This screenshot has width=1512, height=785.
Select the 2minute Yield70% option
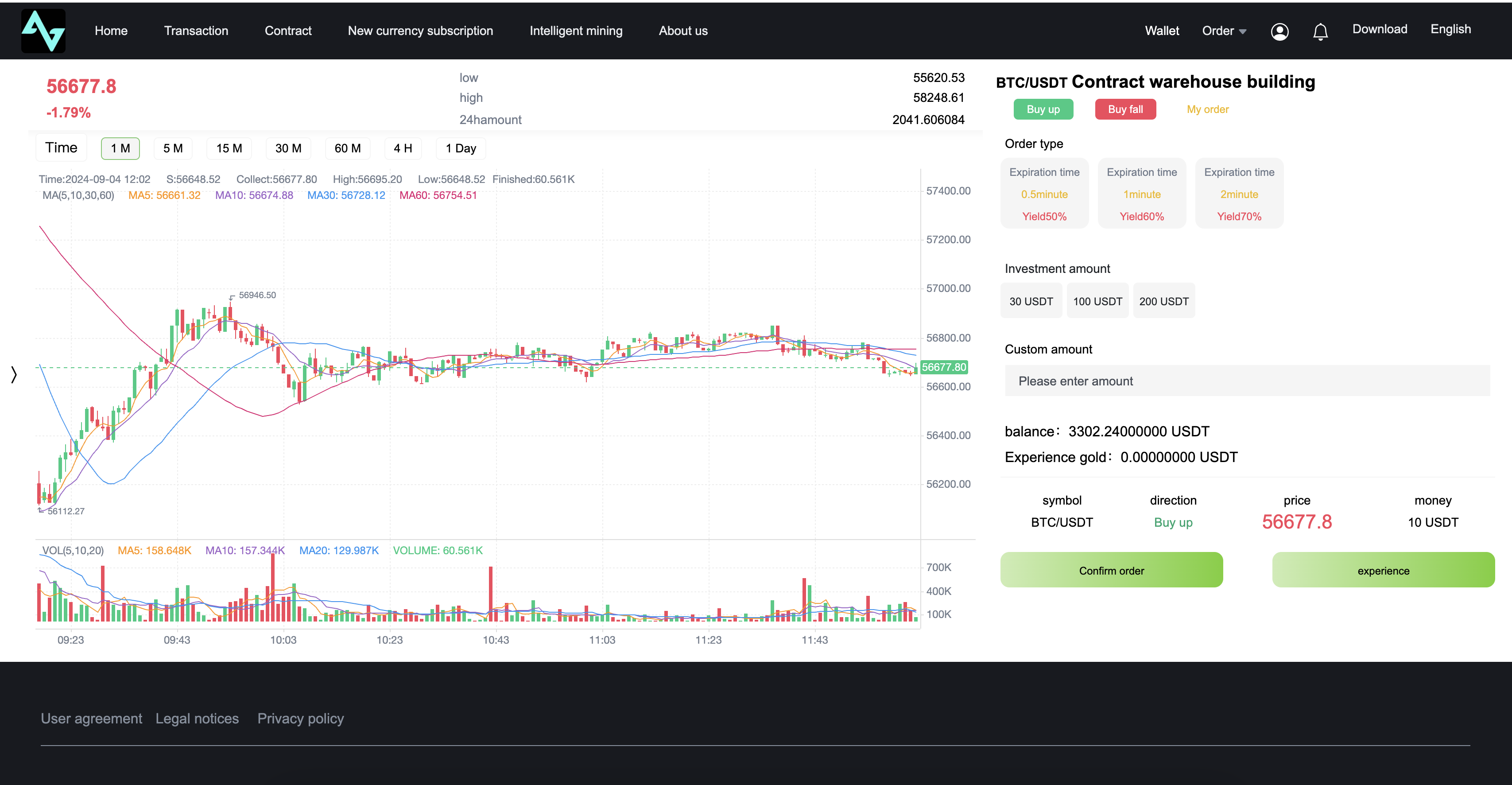click(x=1239, y=194)
